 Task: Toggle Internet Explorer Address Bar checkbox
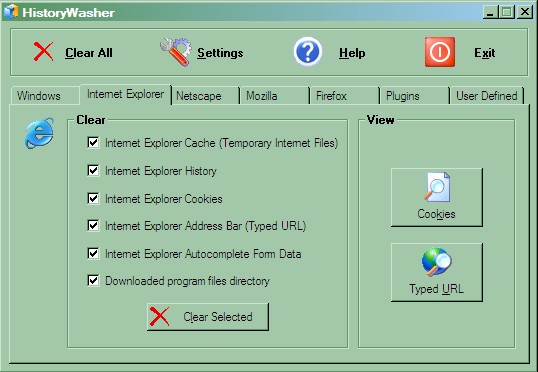coord(93,225)
